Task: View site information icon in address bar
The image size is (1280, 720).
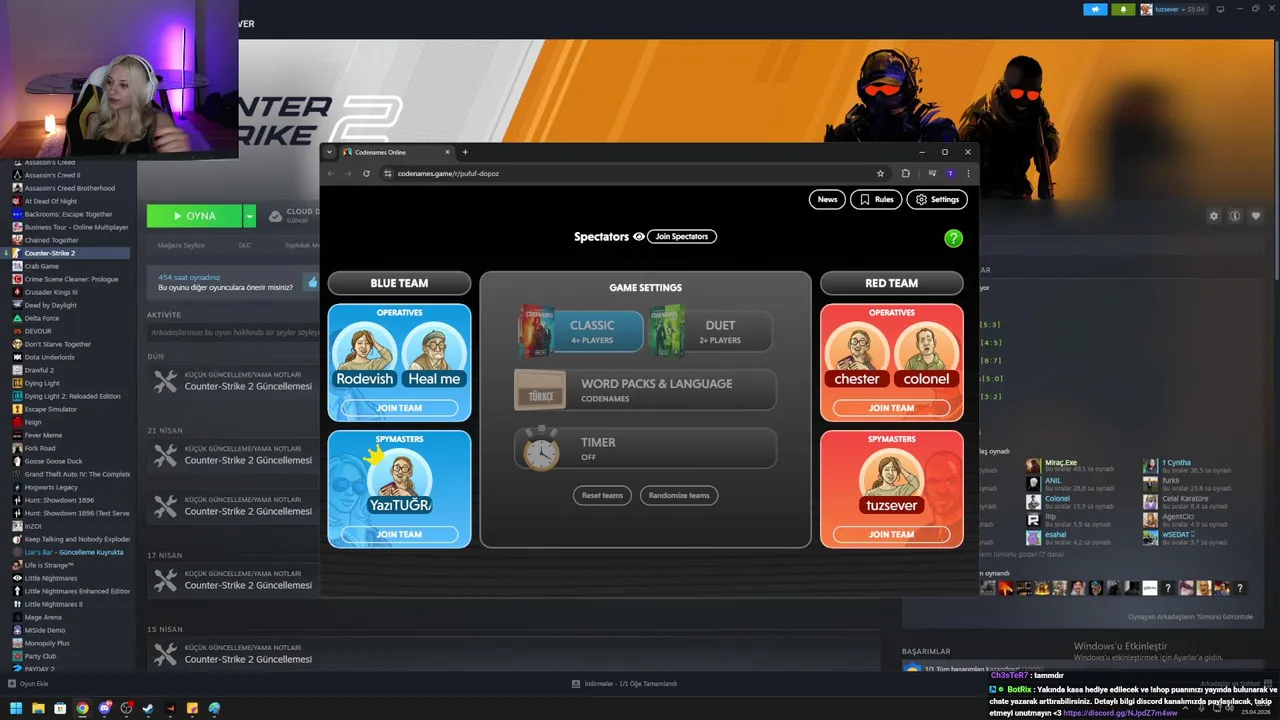Action: click(388, 173)
